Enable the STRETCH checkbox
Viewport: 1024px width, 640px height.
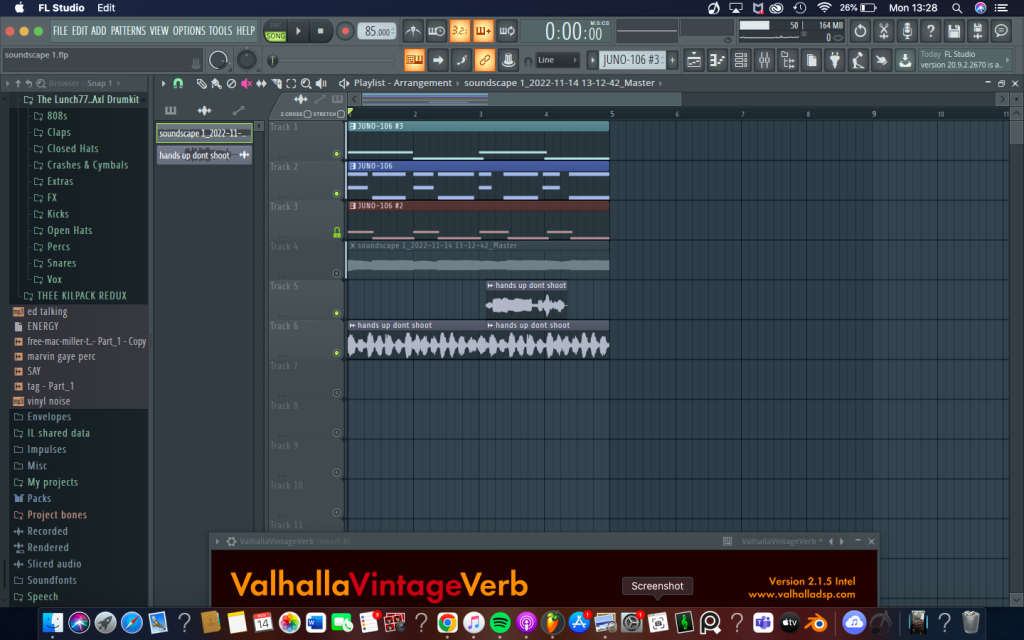coord(341,114)
